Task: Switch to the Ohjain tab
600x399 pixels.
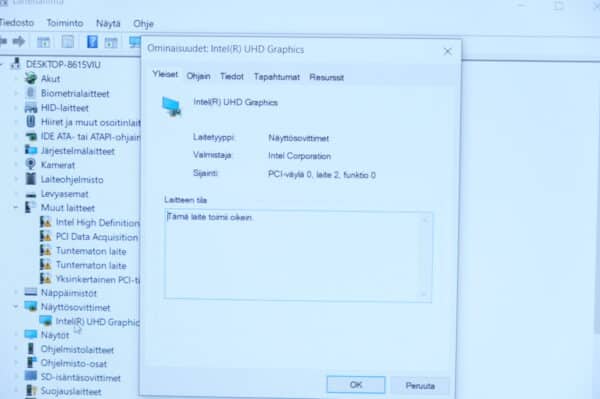Action: pos(198,76)
